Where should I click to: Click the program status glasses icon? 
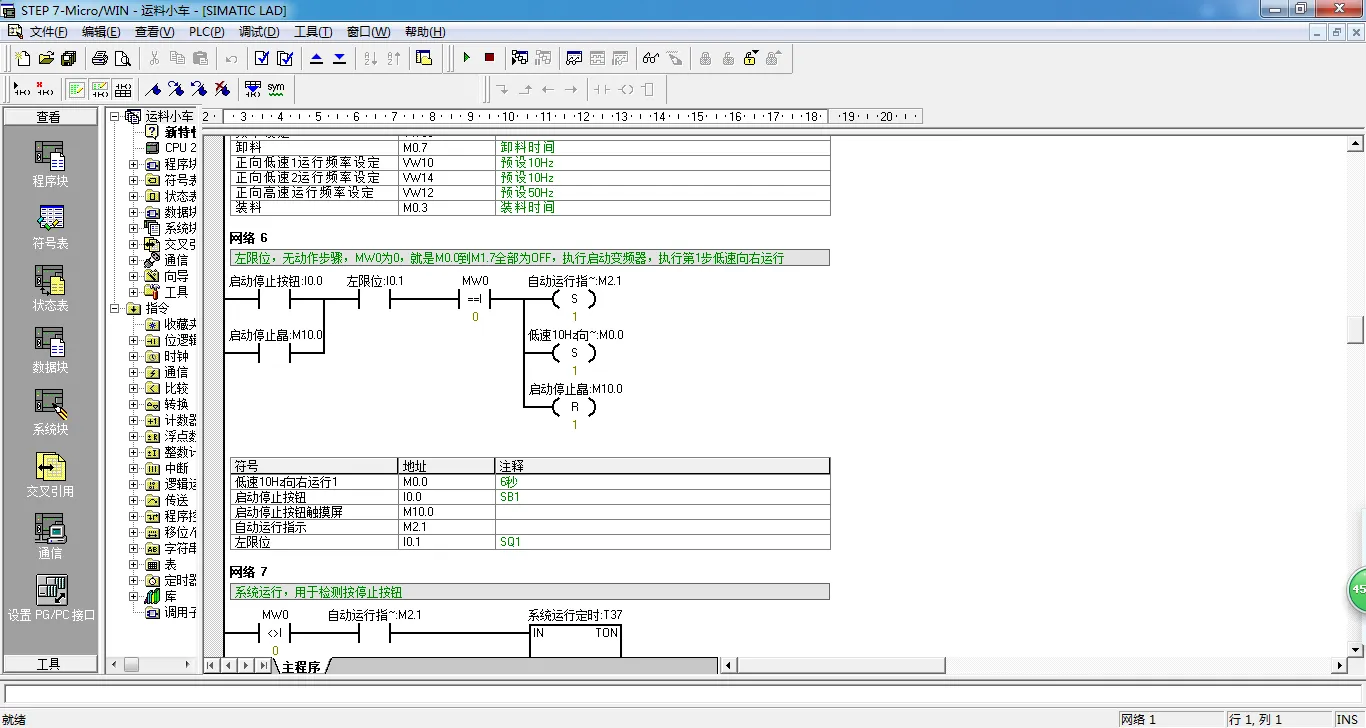coord(651,58)
